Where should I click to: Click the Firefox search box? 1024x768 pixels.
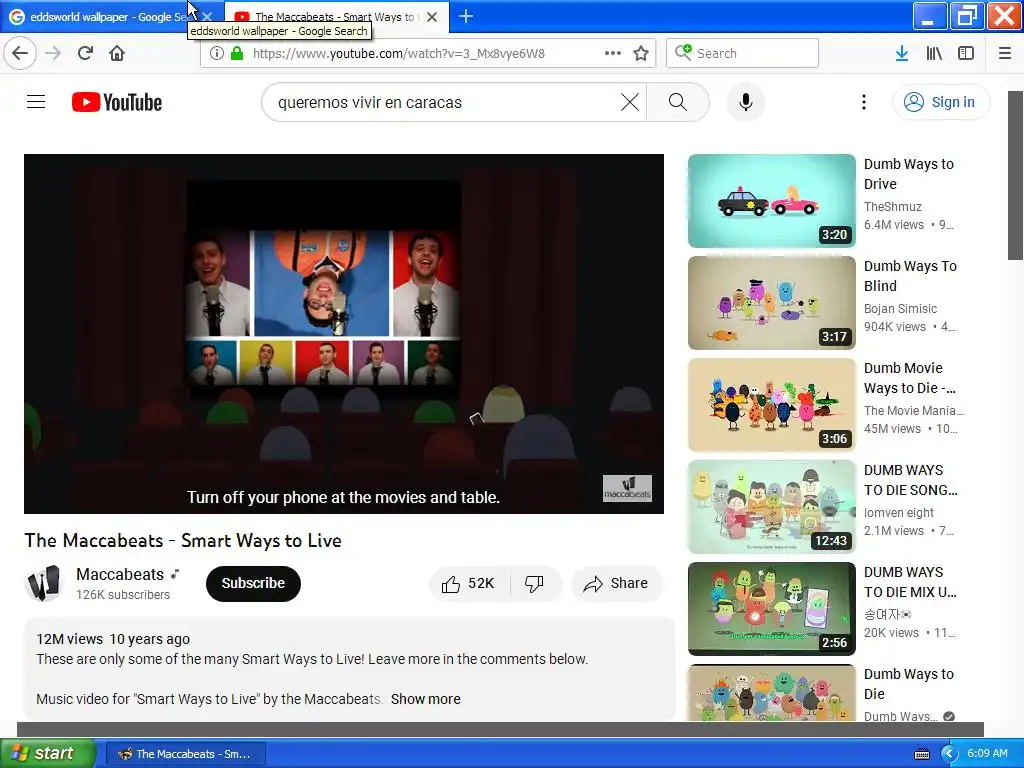[x=743, y=54]
